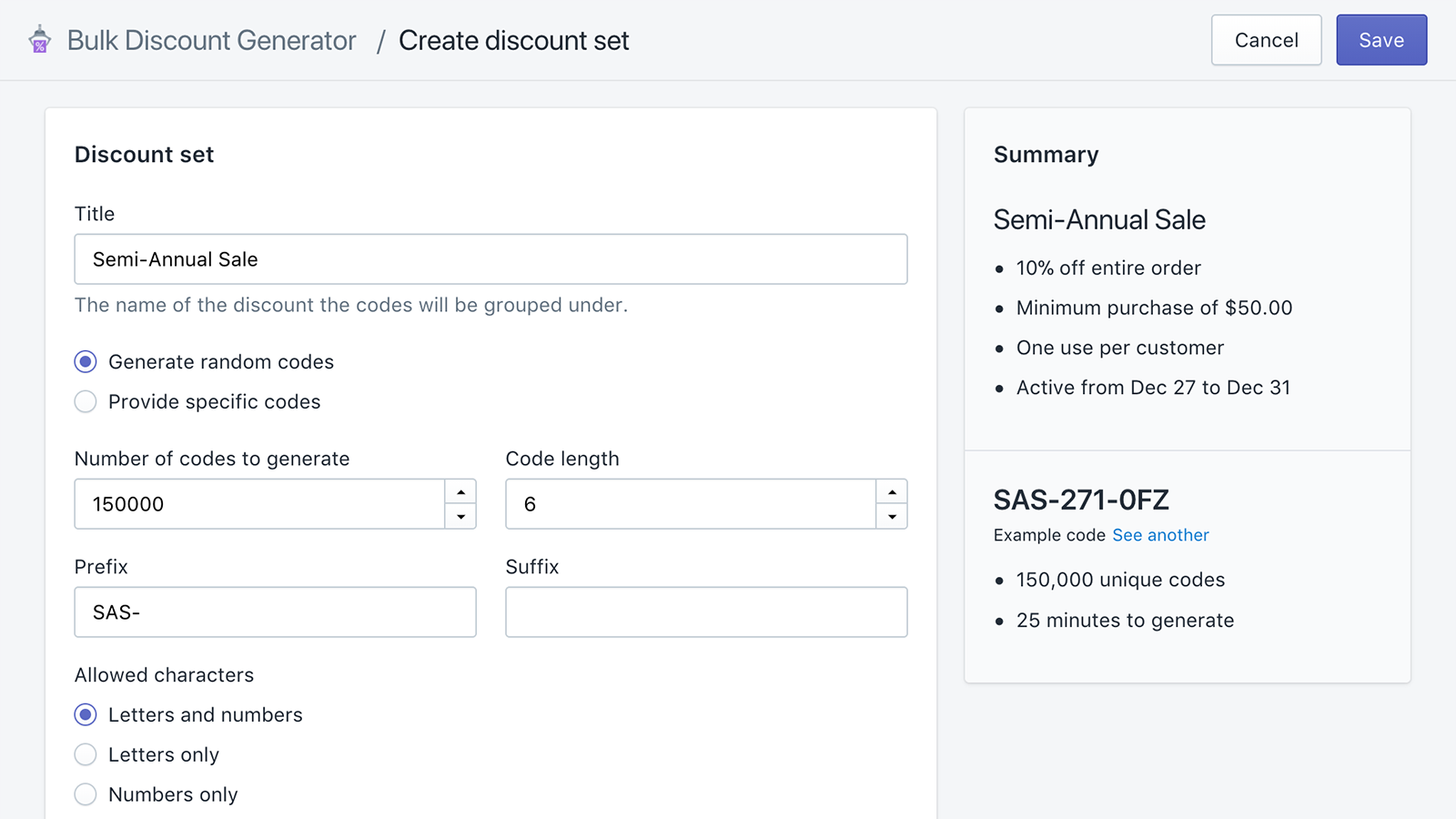Increment code length using up arrow
Image resolution: width=1456 pixels, height=819 pixels.
892,492
